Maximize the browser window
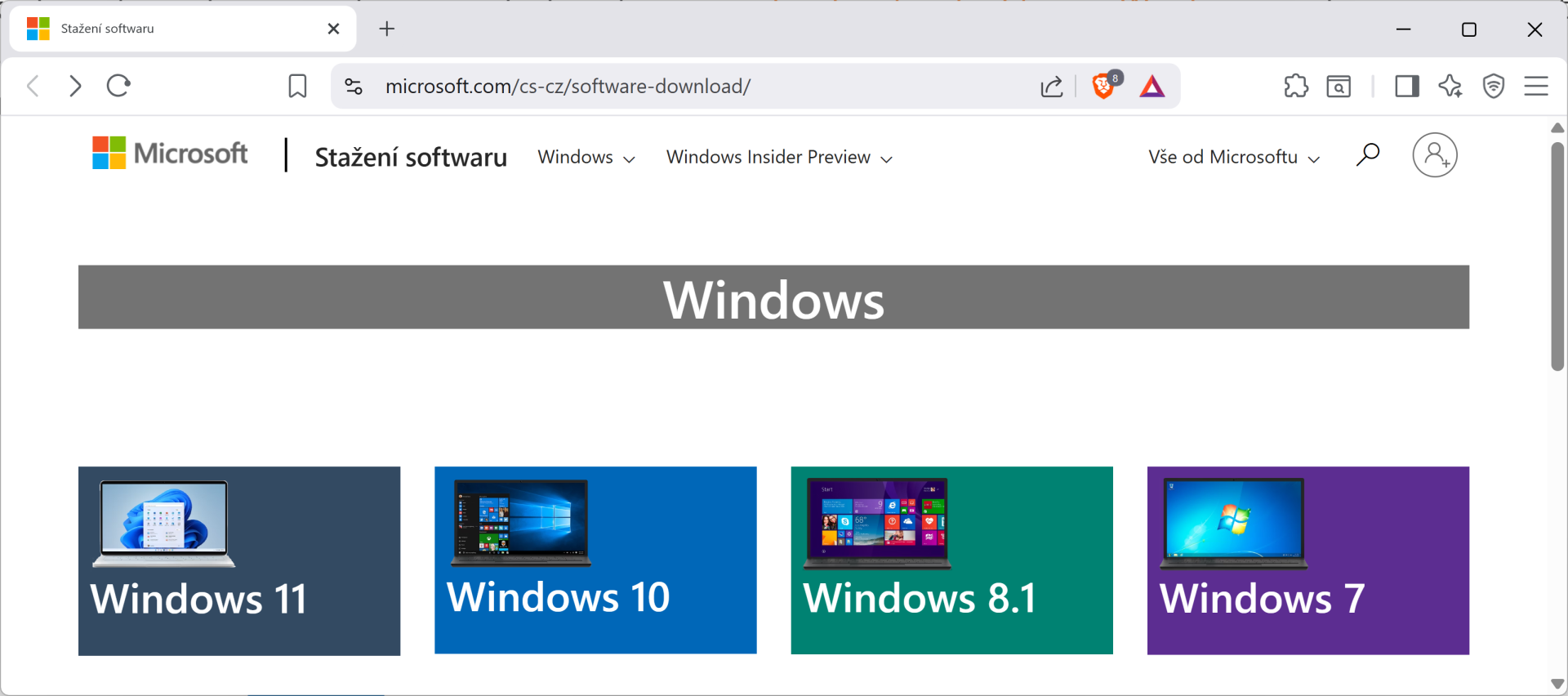Viewport: 1568px width, 696px height. 1469,29
